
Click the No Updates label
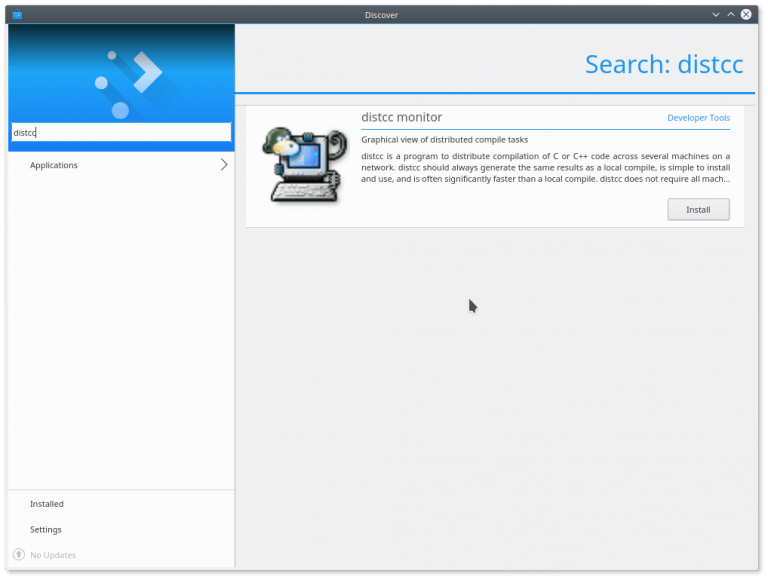pyautogui.click(x=53, y=555)
